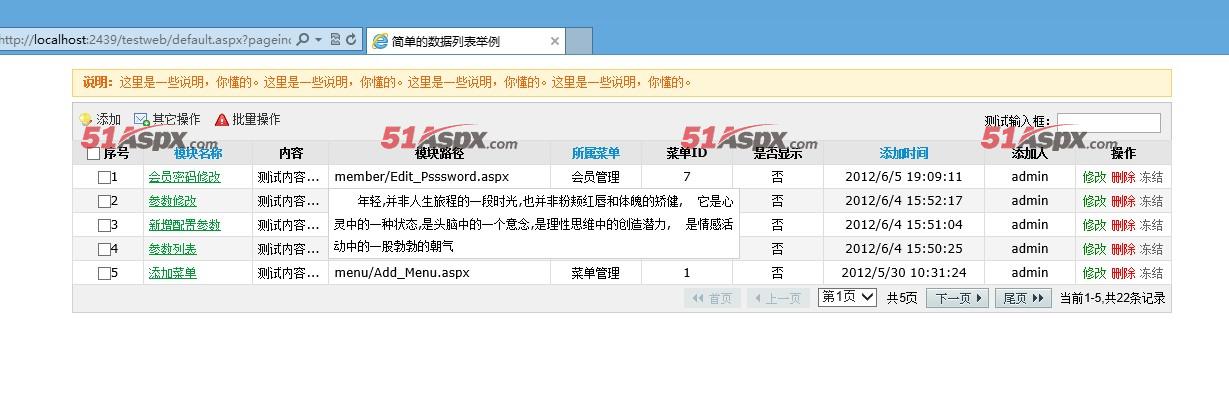Open the 新增配置参数 module link
The width and height of the screenshot is (1229, 414).
click(x=185, y=225)
